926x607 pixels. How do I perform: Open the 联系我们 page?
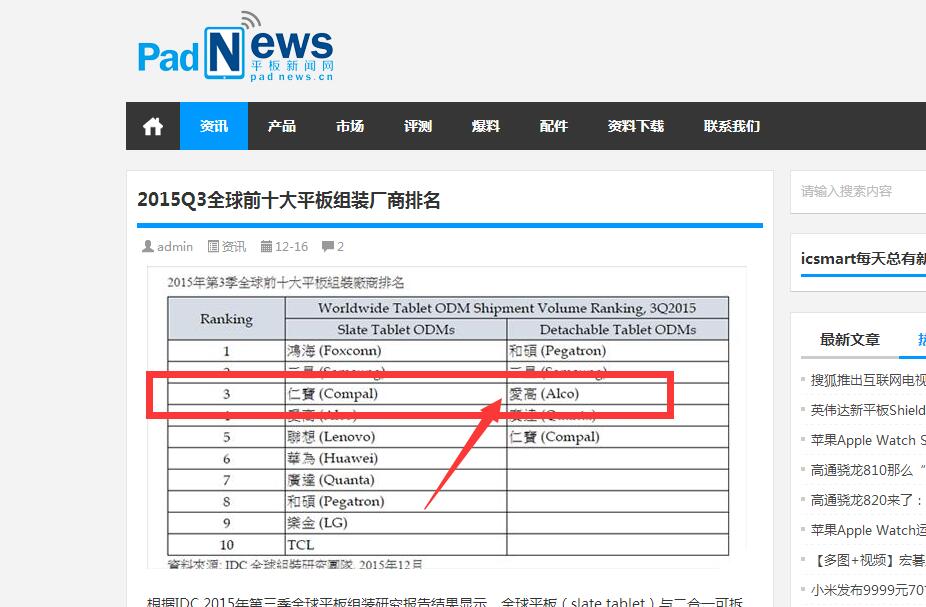pyautogui.click(x=730, y=125)
